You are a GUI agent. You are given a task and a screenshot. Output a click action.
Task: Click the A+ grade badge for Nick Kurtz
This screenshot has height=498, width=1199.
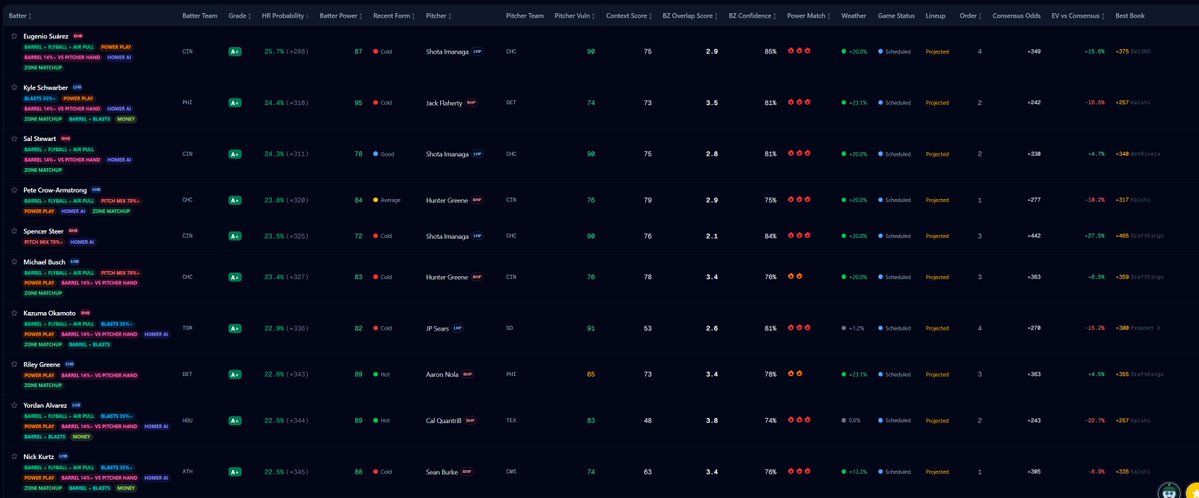pyautogui.click(x=235, y=472)
